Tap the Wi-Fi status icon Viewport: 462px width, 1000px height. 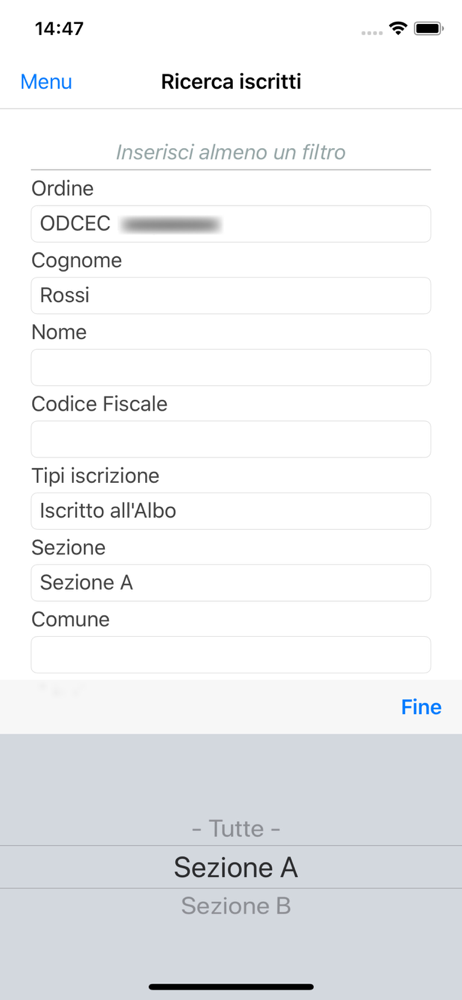[x=399, y=29]
